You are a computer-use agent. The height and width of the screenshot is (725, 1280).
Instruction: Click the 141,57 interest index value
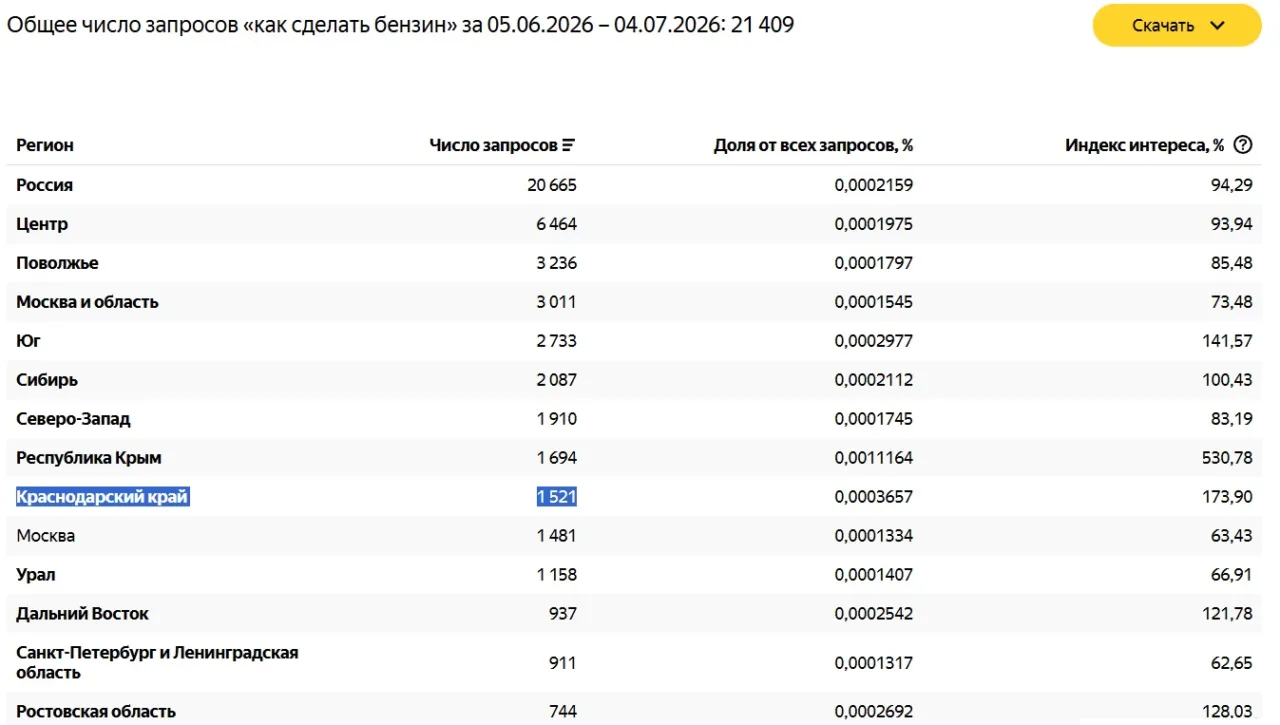pyautogui.click(x=1228, y=341)
